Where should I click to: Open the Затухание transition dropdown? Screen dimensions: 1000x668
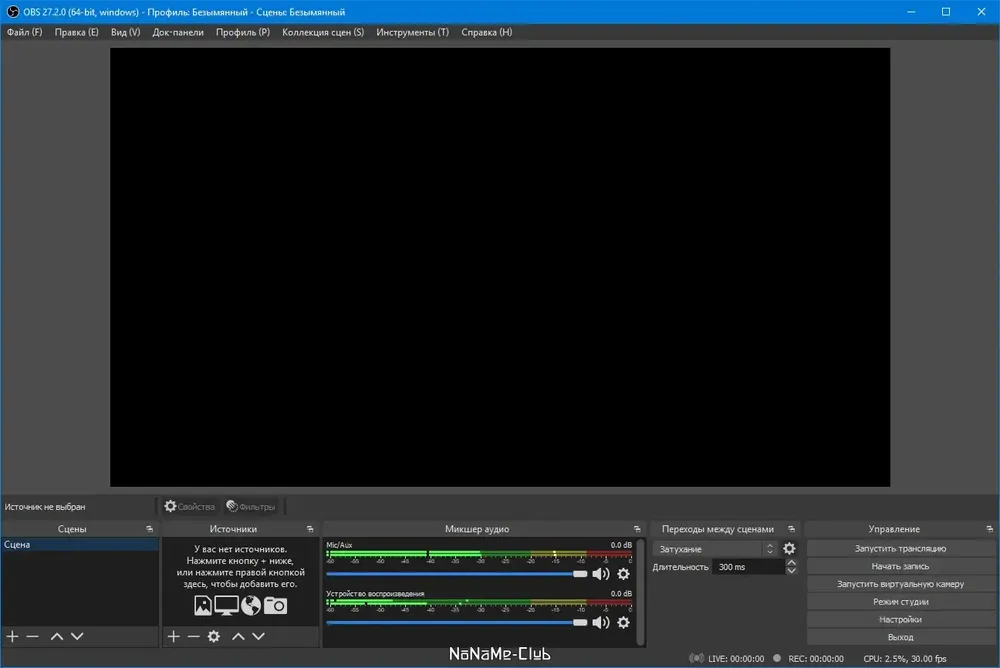click(715, 549)
